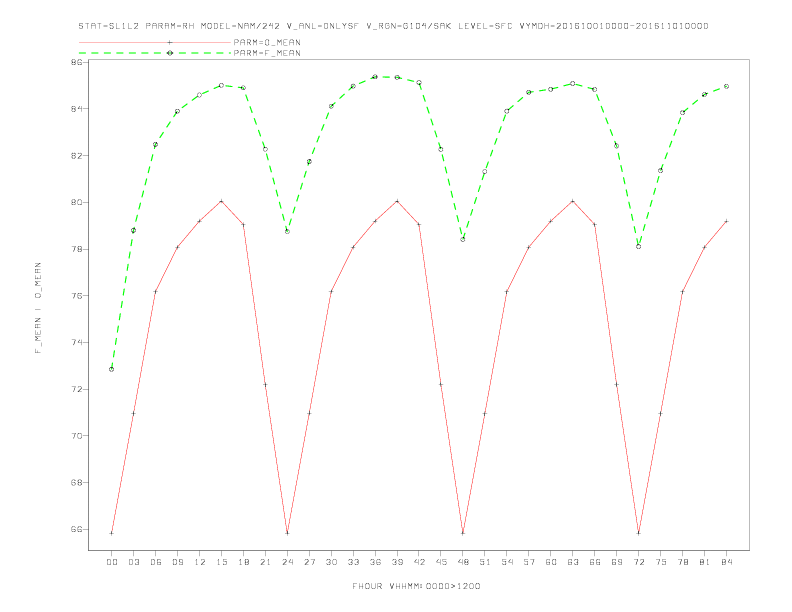
Task: Click the x-axis tick label 60
Action: tap(551, 562)
